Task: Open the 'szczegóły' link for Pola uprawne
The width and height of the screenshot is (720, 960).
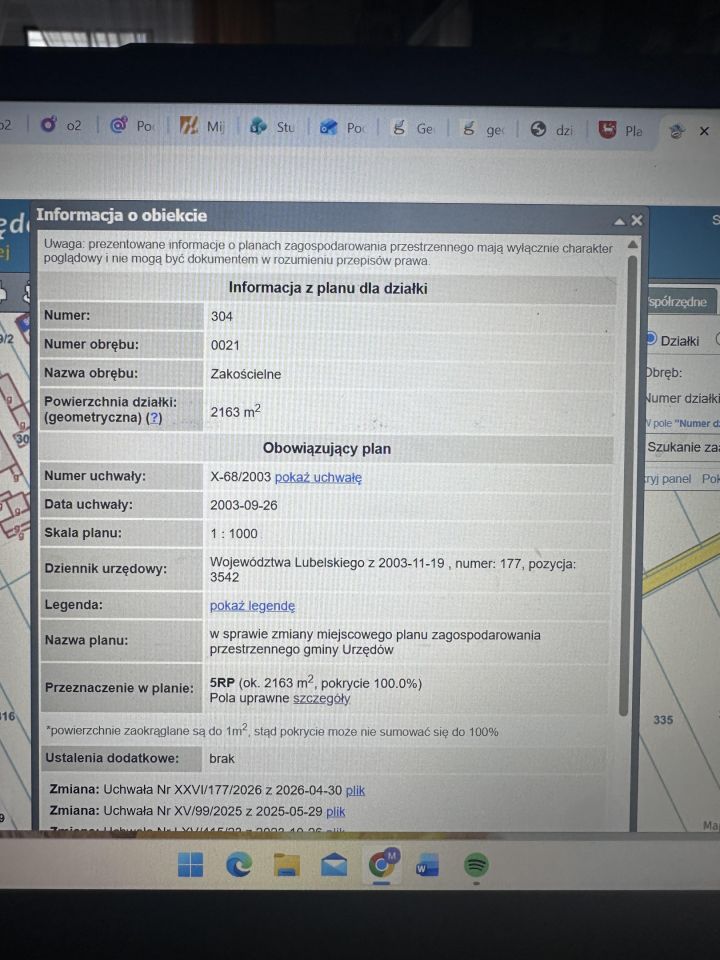Action: click(x=321, y=699)
